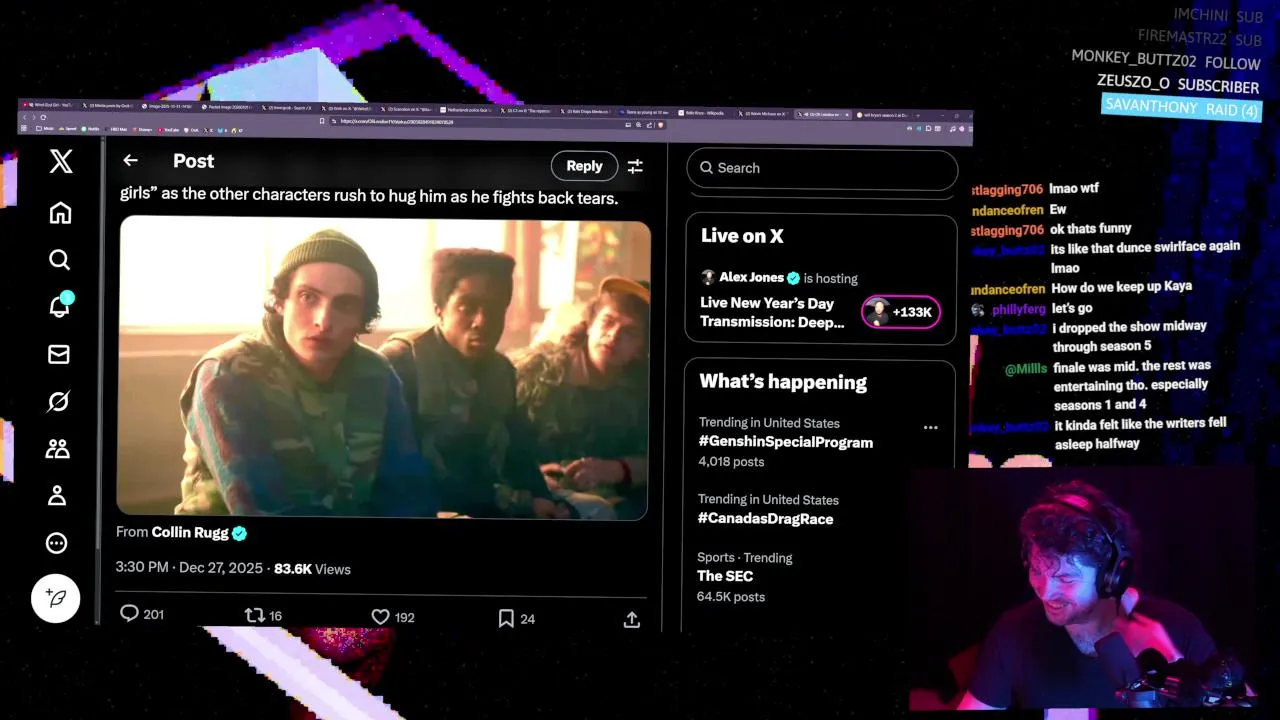Viewport: 1280px width, 720px height.
Task: Open Collin Rugg profile link
Action: 190,533
